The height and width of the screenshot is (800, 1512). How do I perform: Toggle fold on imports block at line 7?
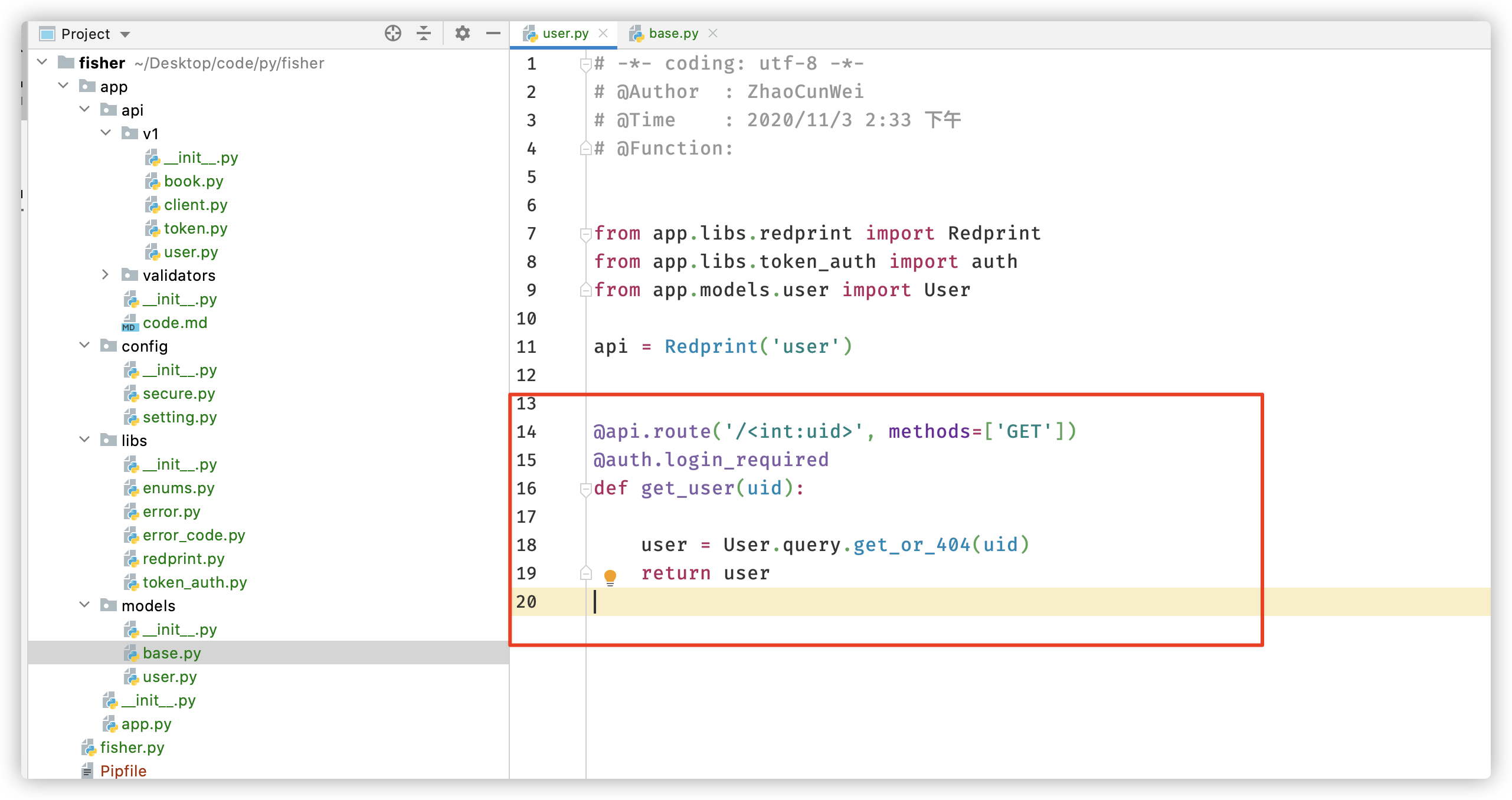click(x=585, y=234)
